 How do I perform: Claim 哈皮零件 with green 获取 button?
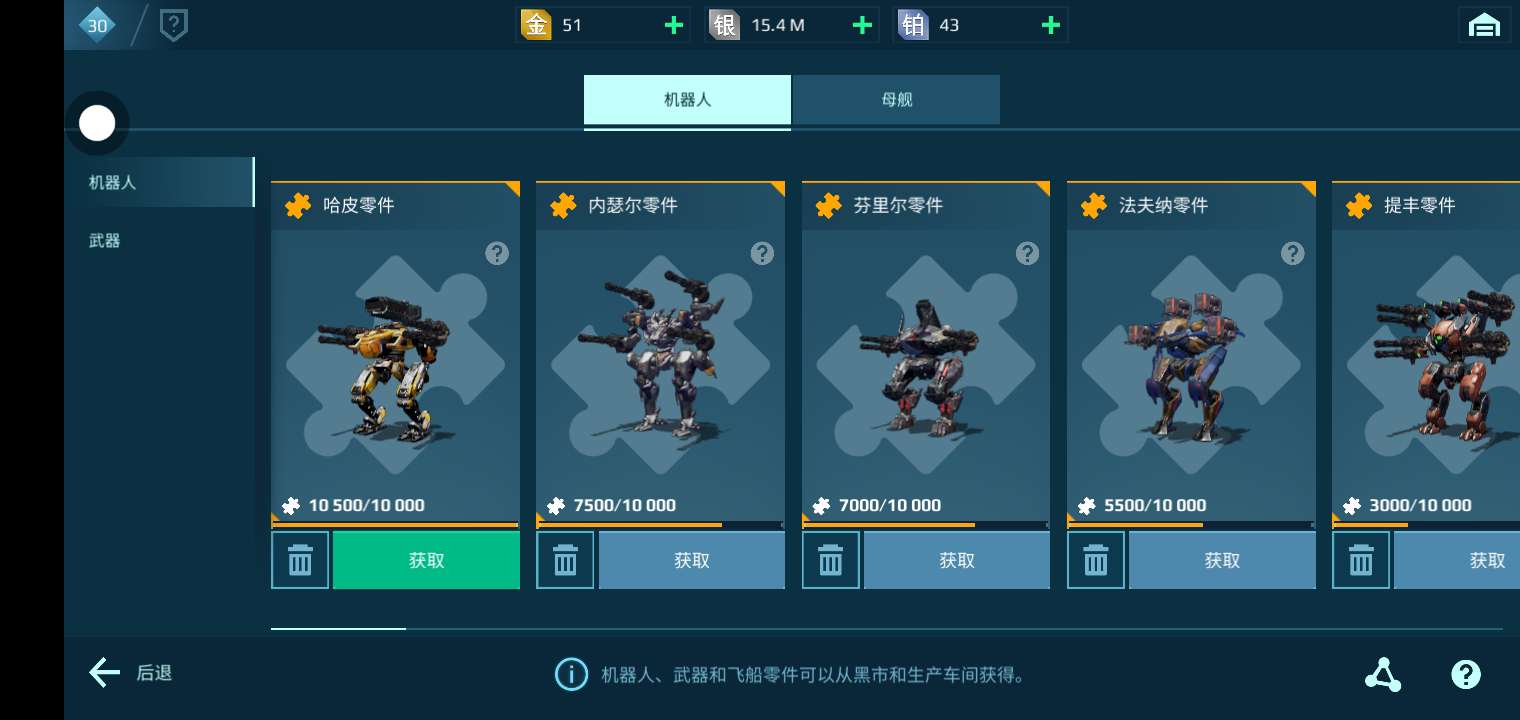click(x=426, y=560)
